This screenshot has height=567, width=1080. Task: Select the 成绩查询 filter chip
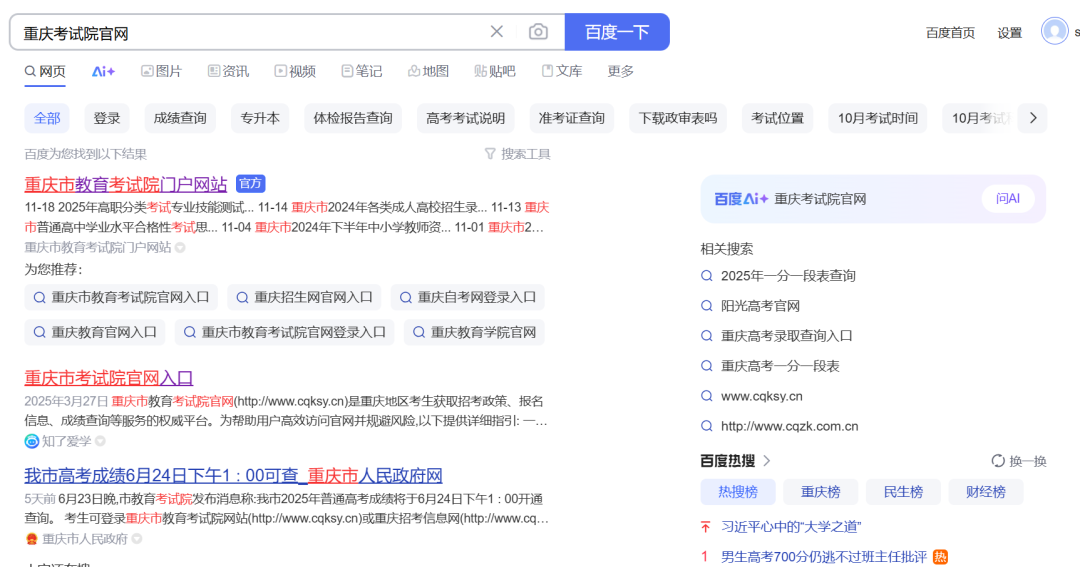pos(180,118)
